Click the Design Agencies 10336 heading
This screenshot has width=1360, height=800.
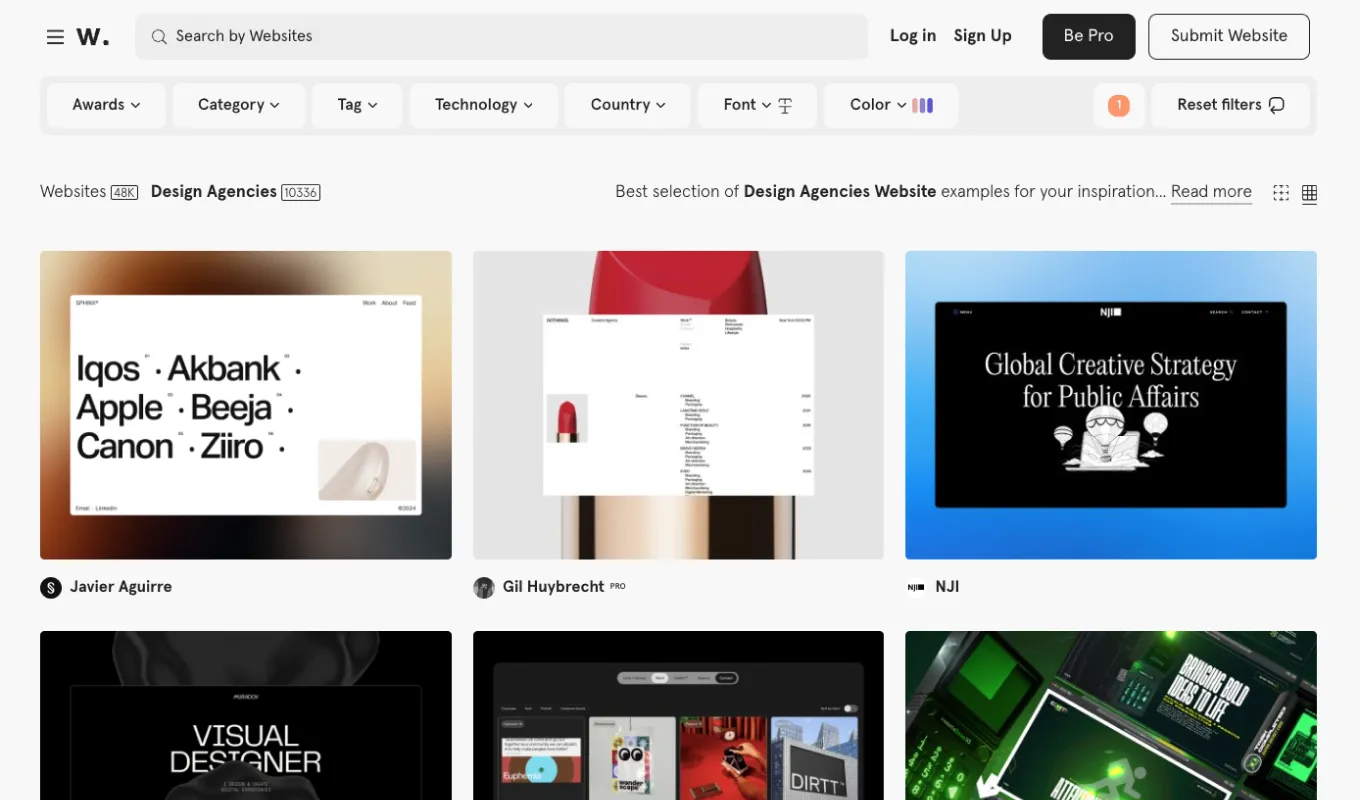pyautogui.click(x=235, y=192)
